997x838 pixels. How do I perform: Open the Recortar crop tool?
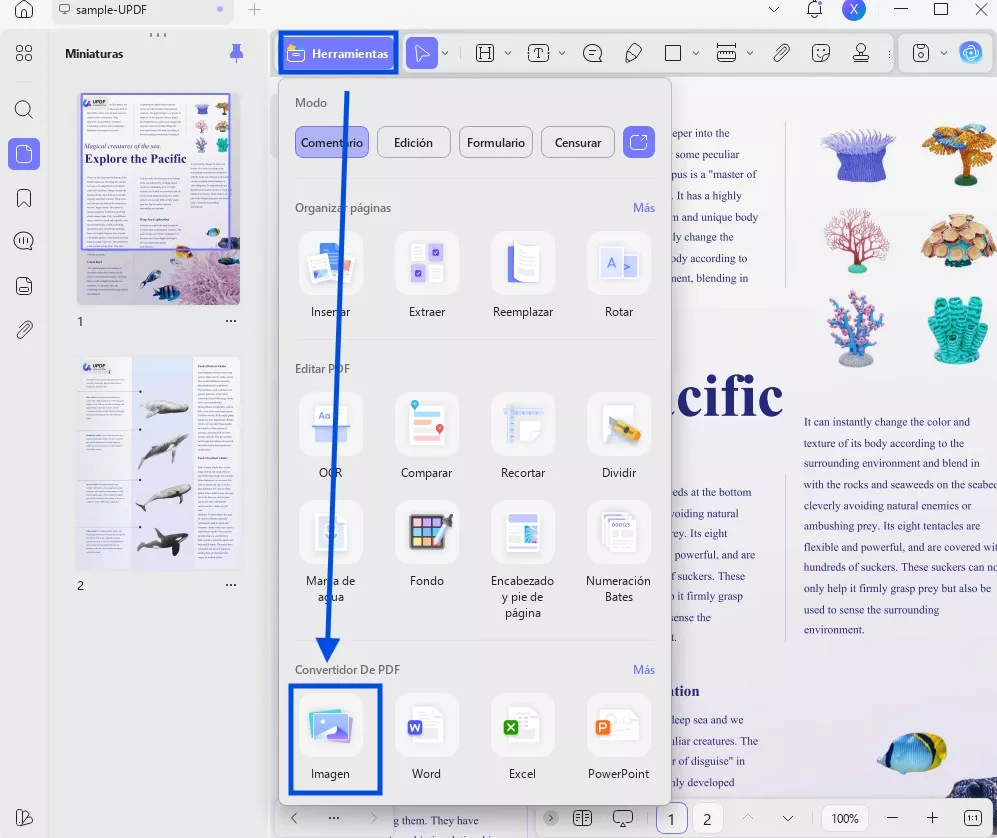[x=523, y=436]
